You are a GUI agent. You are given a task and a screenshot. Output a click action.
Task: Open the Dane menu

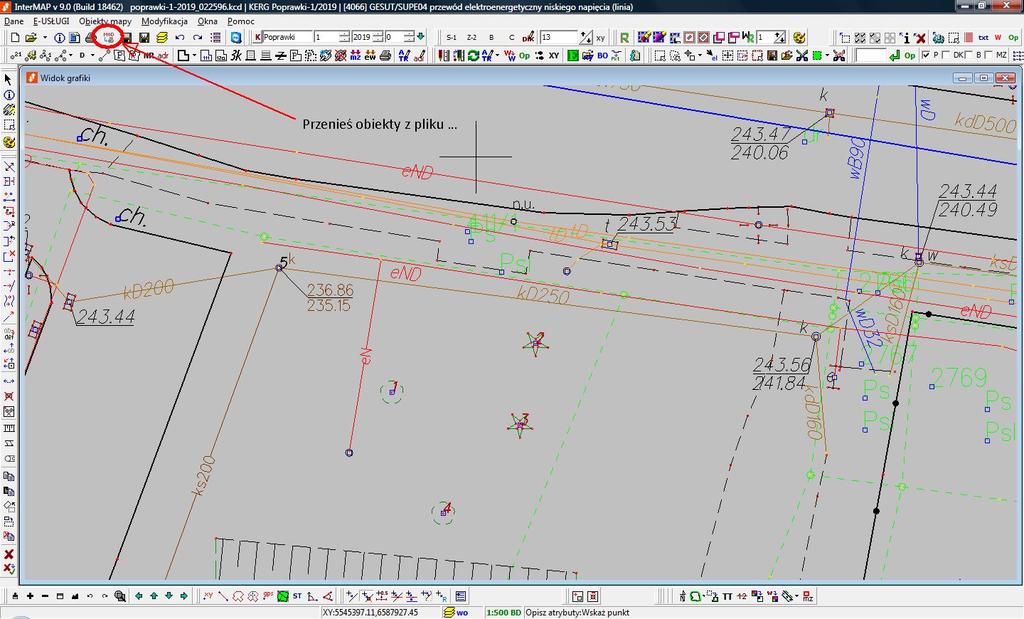coord(14,21)
